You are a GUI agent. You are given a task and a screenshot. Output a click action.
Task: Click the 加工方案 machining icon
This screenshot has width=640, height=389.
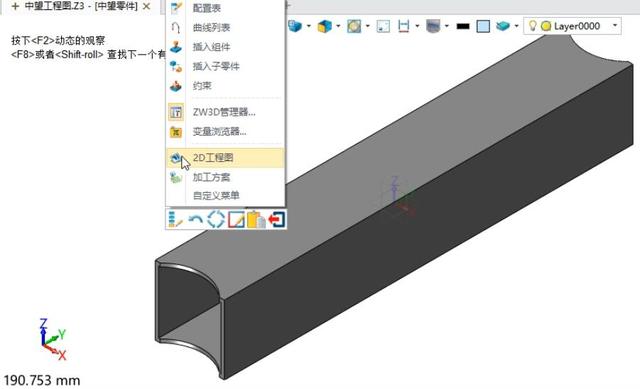(176, 177)
